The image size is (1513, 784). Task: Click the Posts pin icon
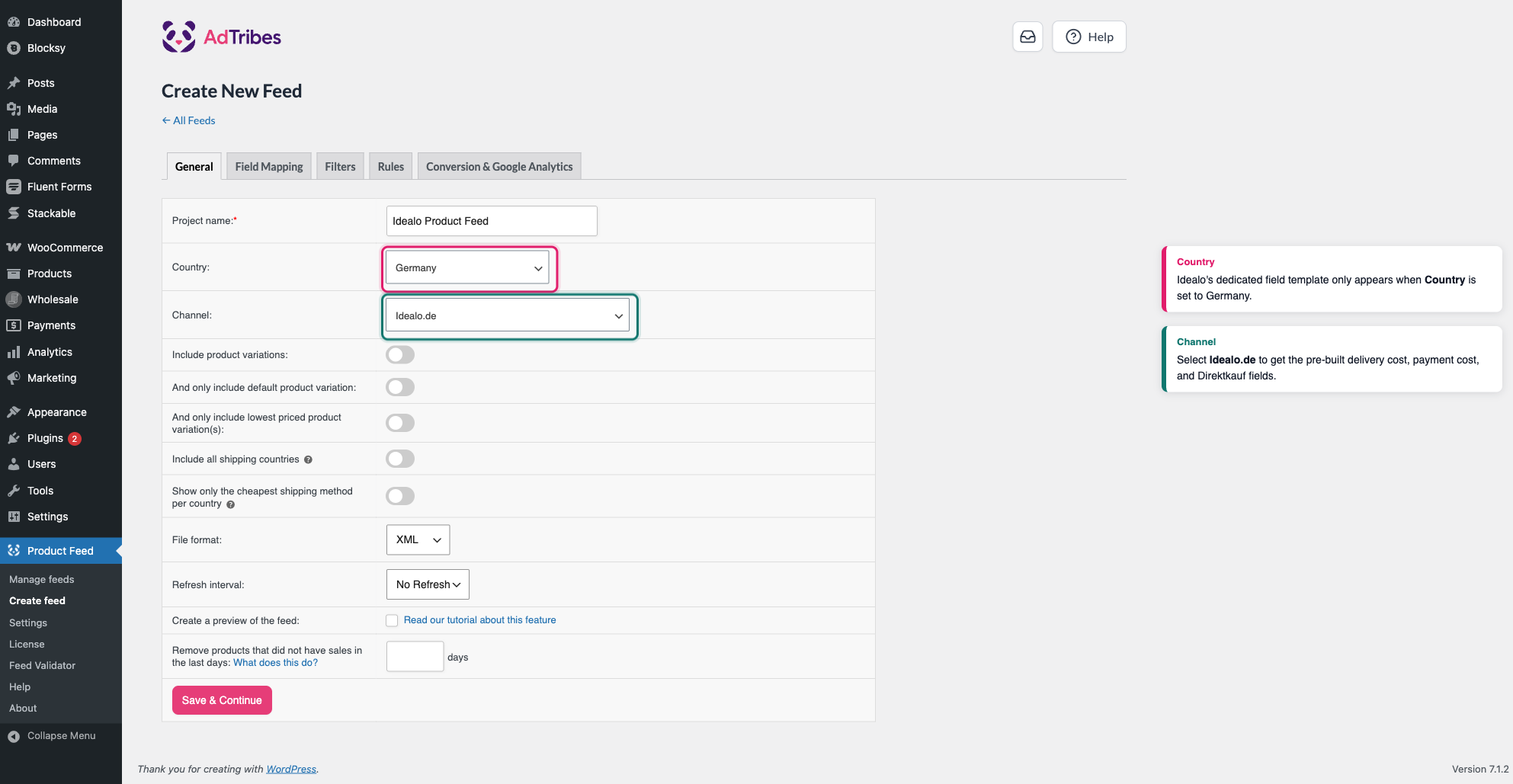point(14,83)
